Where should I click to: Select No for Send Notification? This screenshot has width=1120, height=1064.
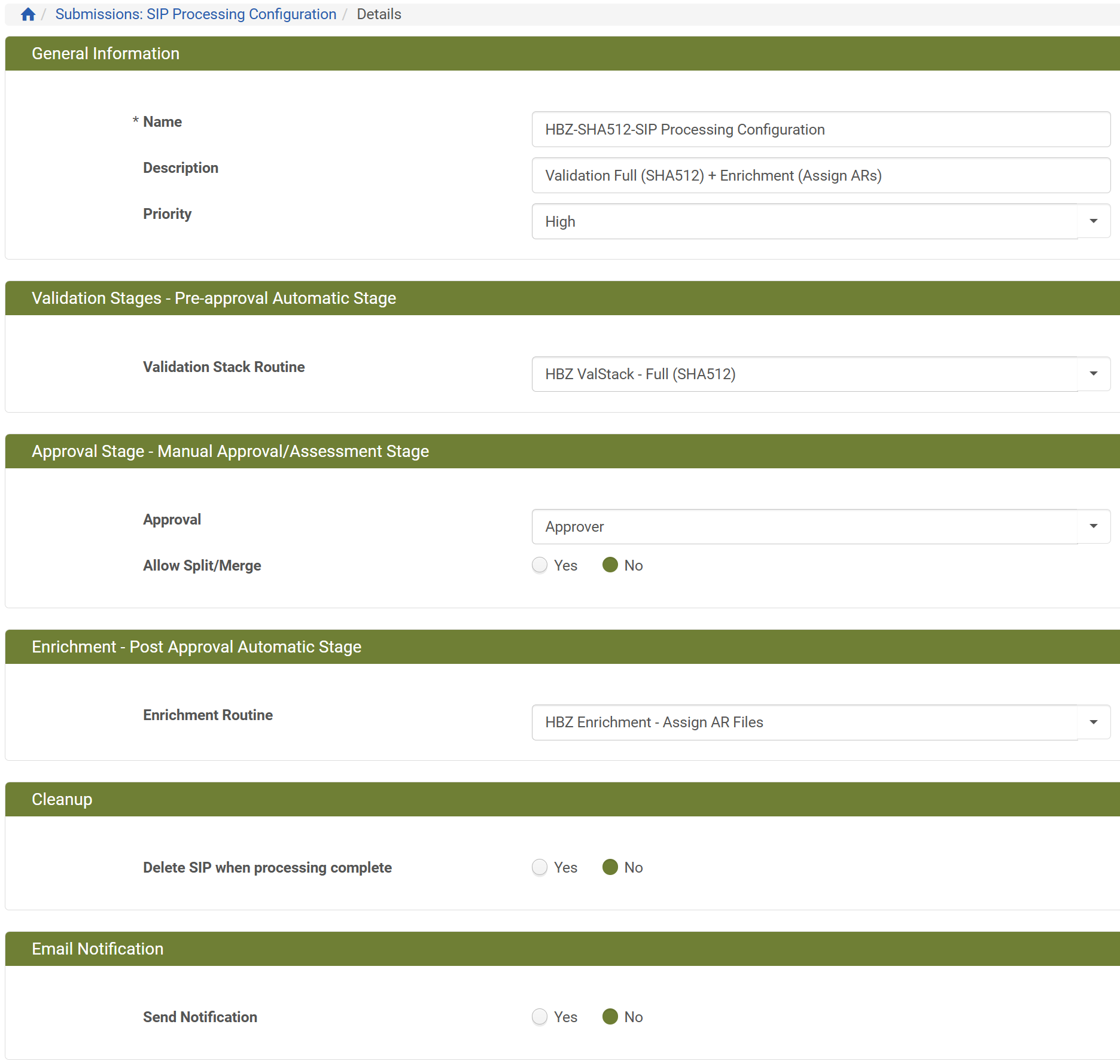pyautogui.click(x=610, y=1016)
